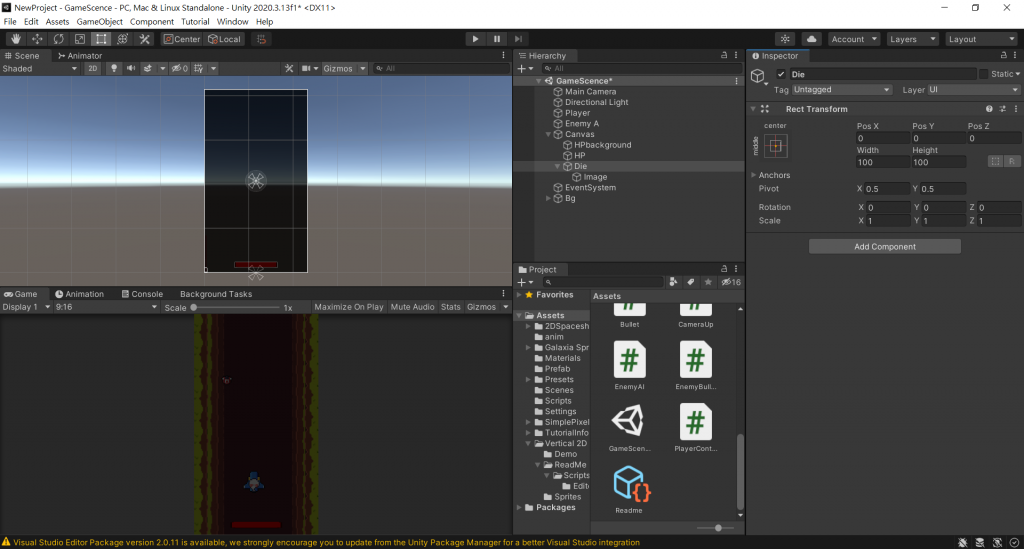1024x549 pixels.
Task: Switch to the Animator tab
Action: (80, 55)
